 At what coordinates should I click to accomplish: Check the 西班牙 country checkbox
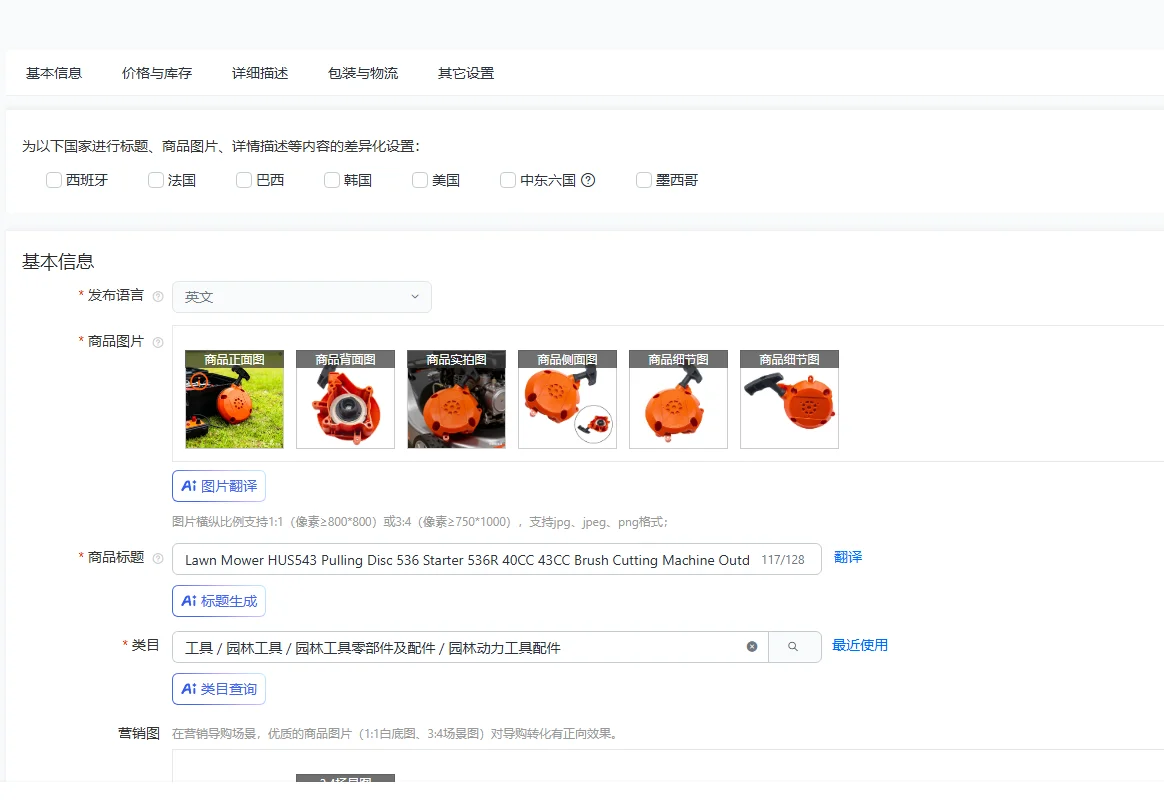53,180
